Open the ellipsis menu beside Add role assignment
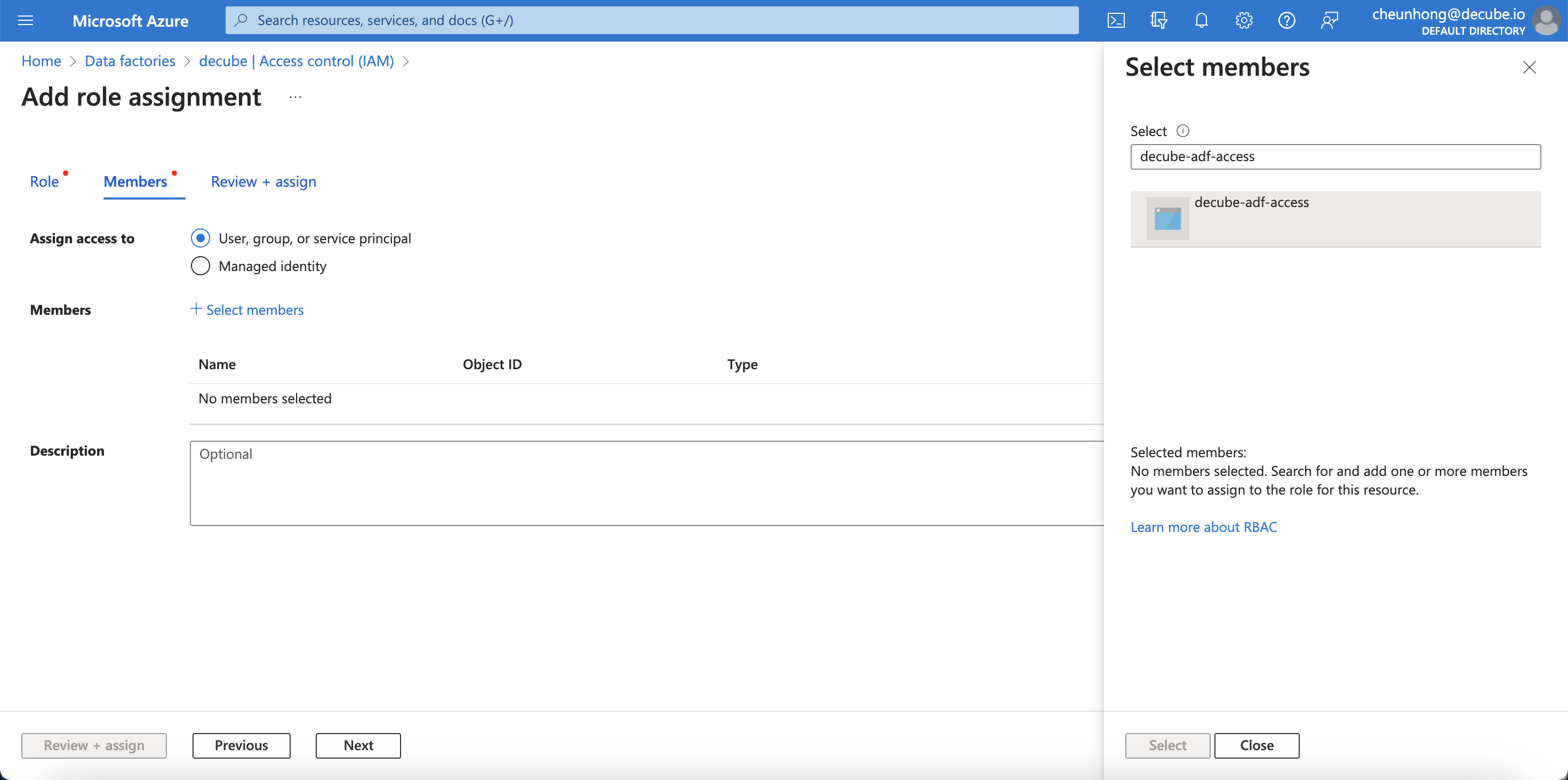 pos(295,98)
